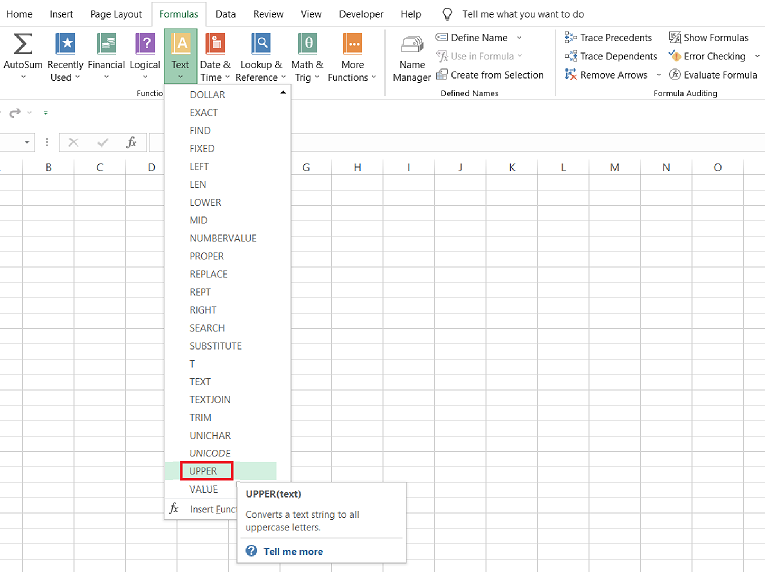Open the Name Manager
The image size is (765, 572).
[411, 50]
